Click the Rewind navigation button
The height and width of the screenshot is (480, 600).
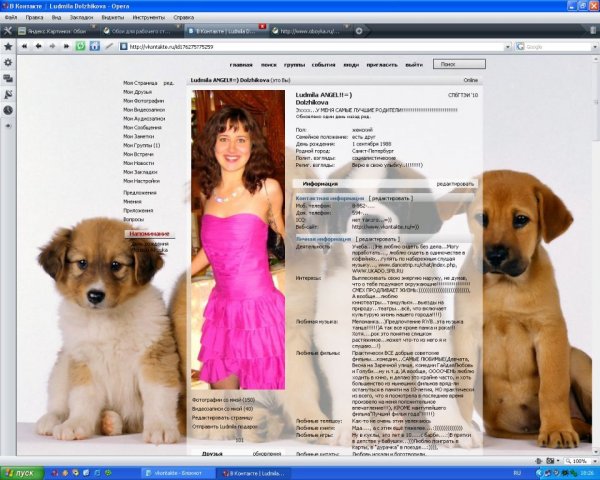click(x=24, y=46)
